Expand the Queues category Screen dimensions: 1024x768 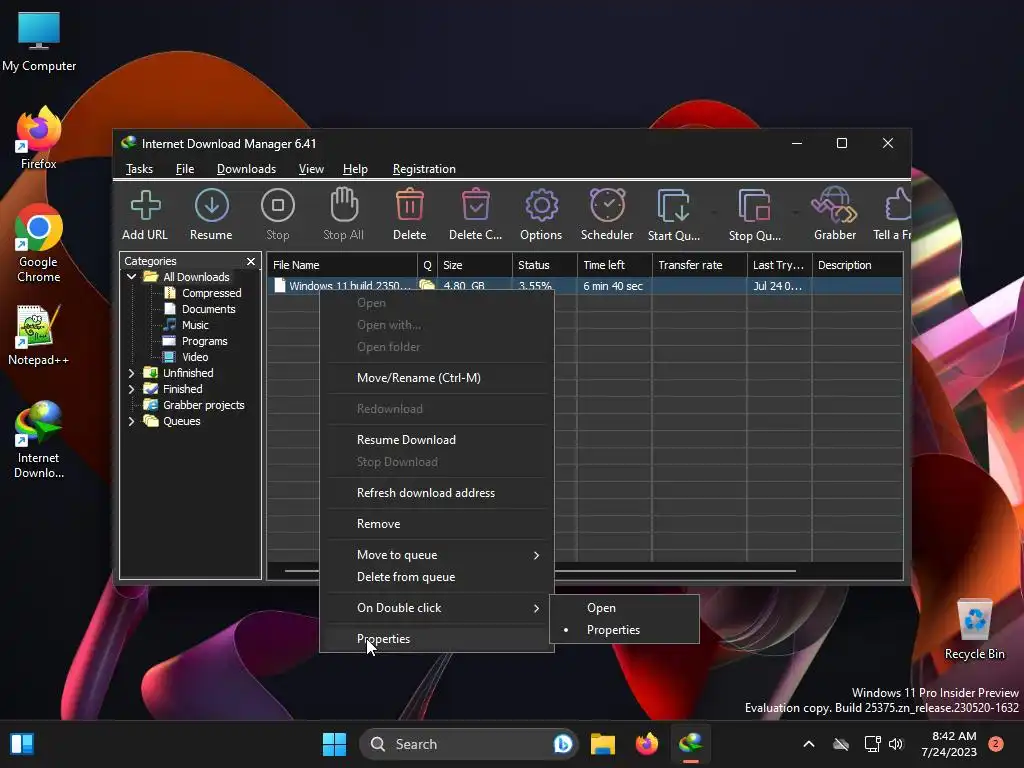click(x=131, y=421)
